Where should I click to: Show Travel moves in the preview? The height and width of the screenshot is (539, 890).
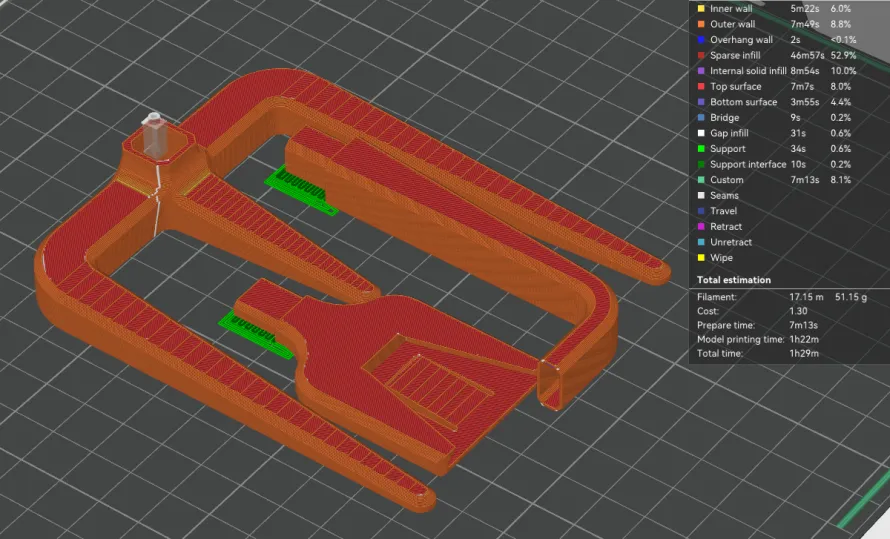tap(723, 211)
